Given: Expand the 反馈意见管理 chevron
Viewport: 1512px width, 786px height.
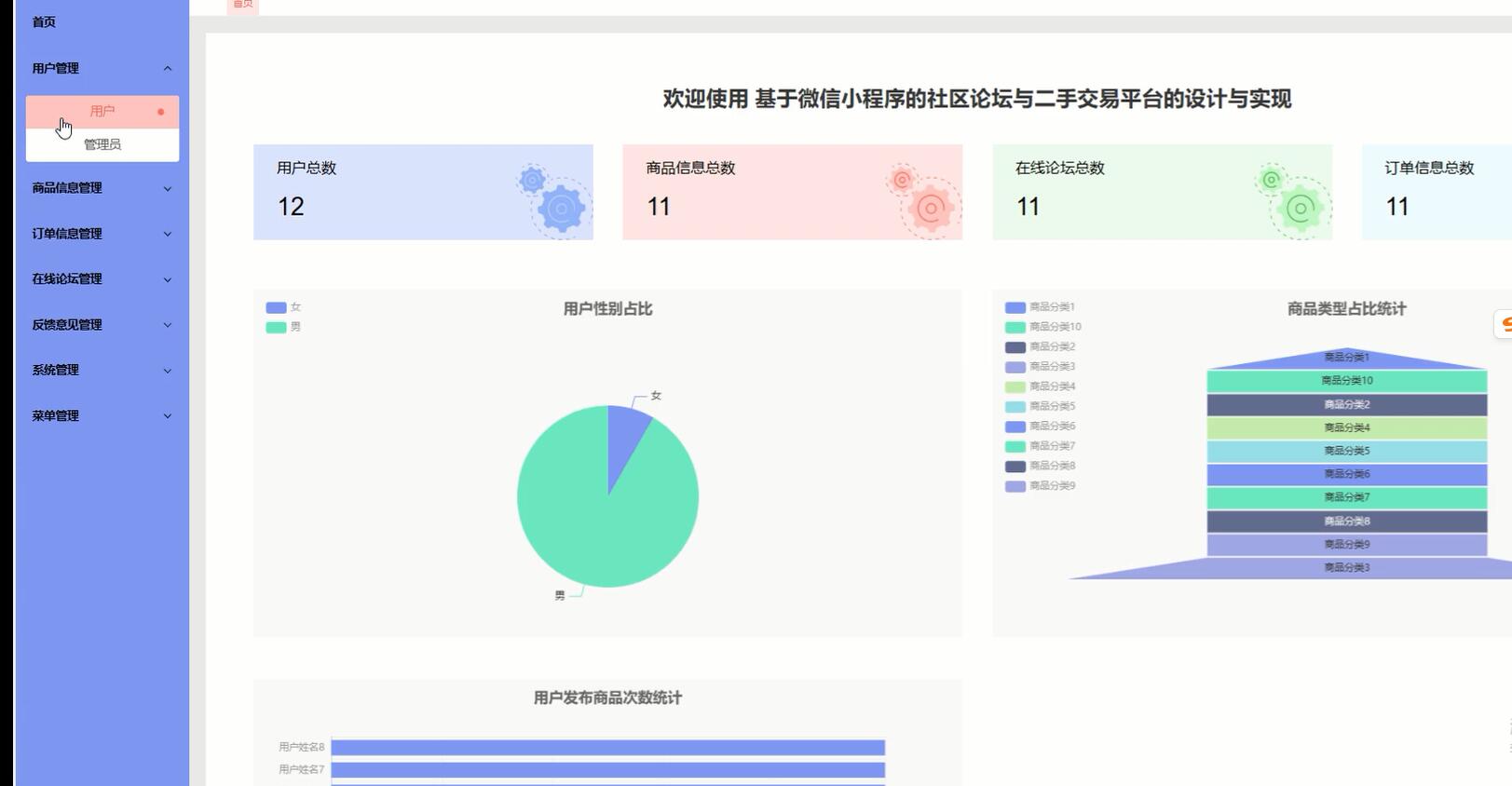Looking at the screenshot, I should 168,325.
